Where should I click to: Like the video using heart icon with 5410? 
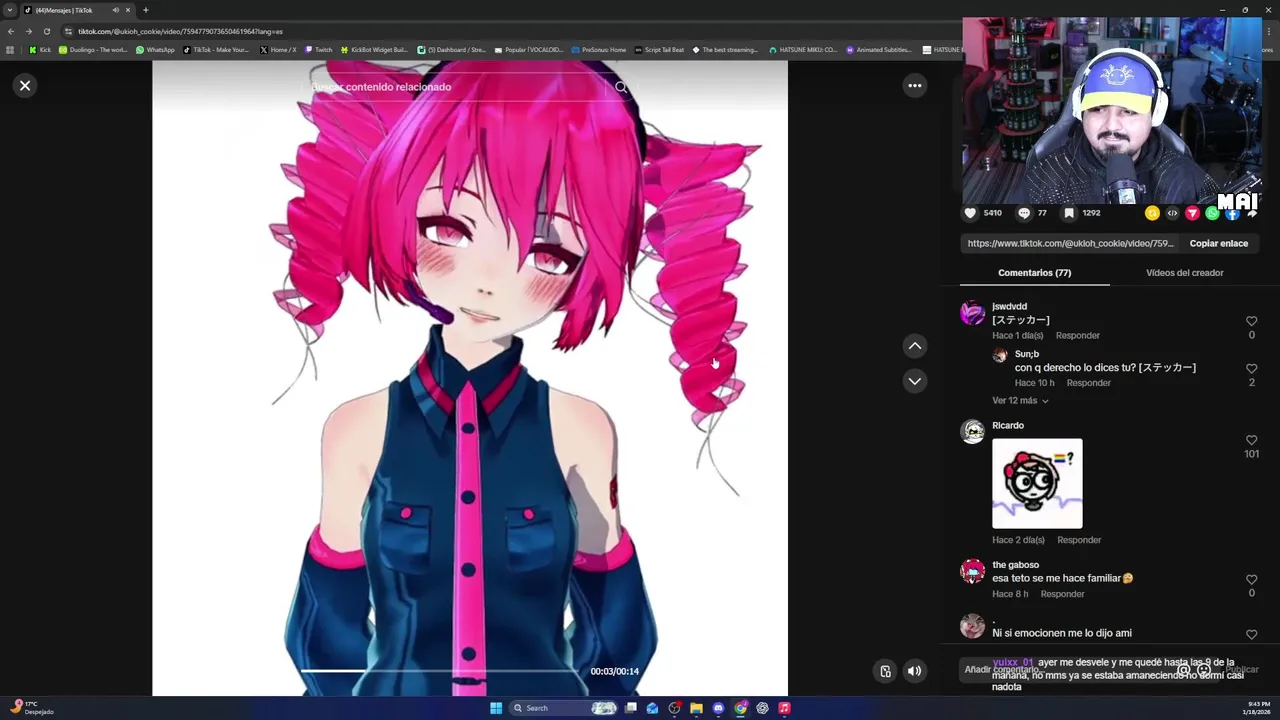pos(970,213)
